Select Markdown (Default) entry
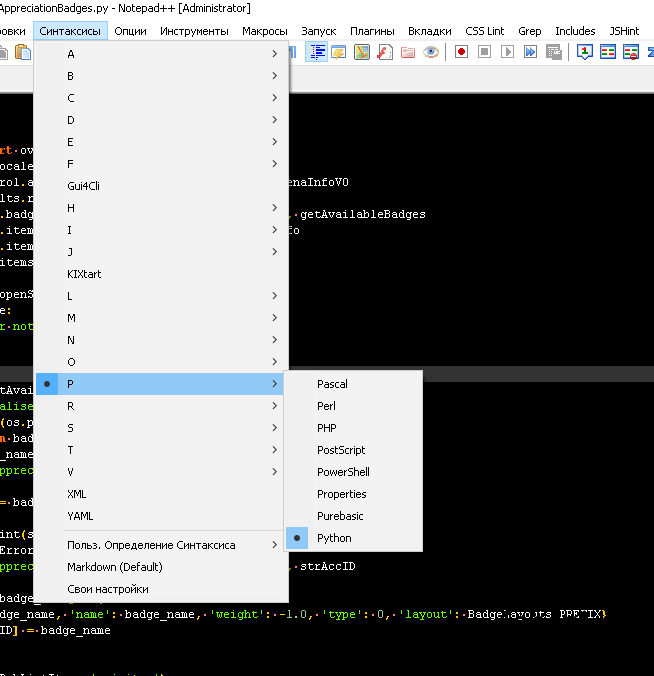The image size is (654, 676). pos(160,567)
